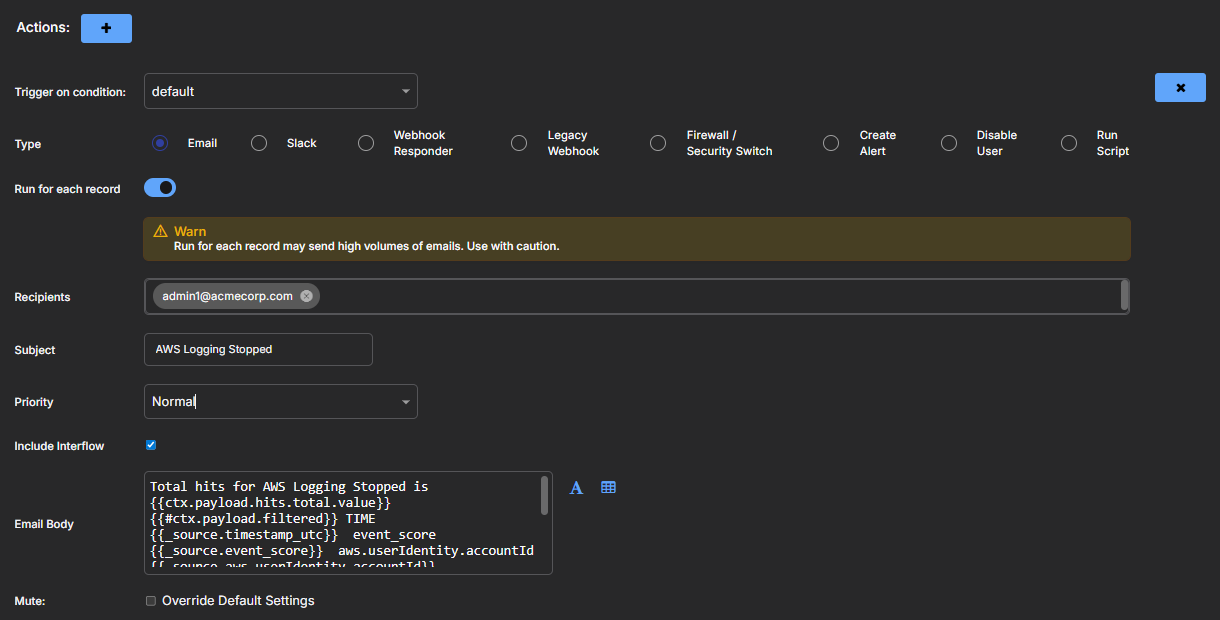Choose Webhook Responder type
The image size is (1220, 620).
(x=366, y=143)
